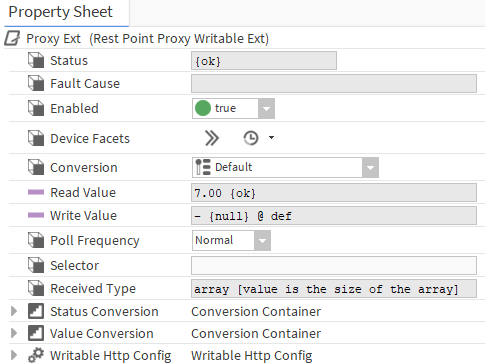Click the Device Facets clock history icon
Image resolution: width=485 pixels, height=364 pixels.
[251, 138]
